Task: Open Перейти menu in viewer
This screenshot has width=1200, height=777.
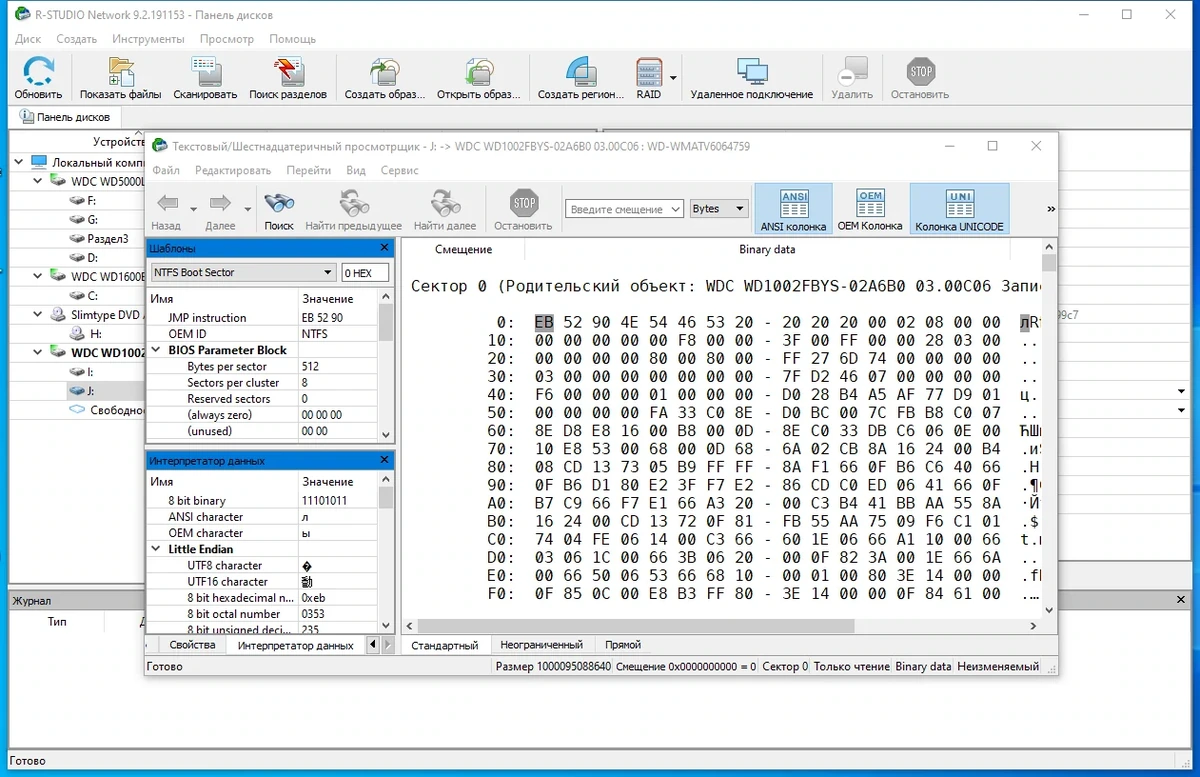Action: click(309, 171)
